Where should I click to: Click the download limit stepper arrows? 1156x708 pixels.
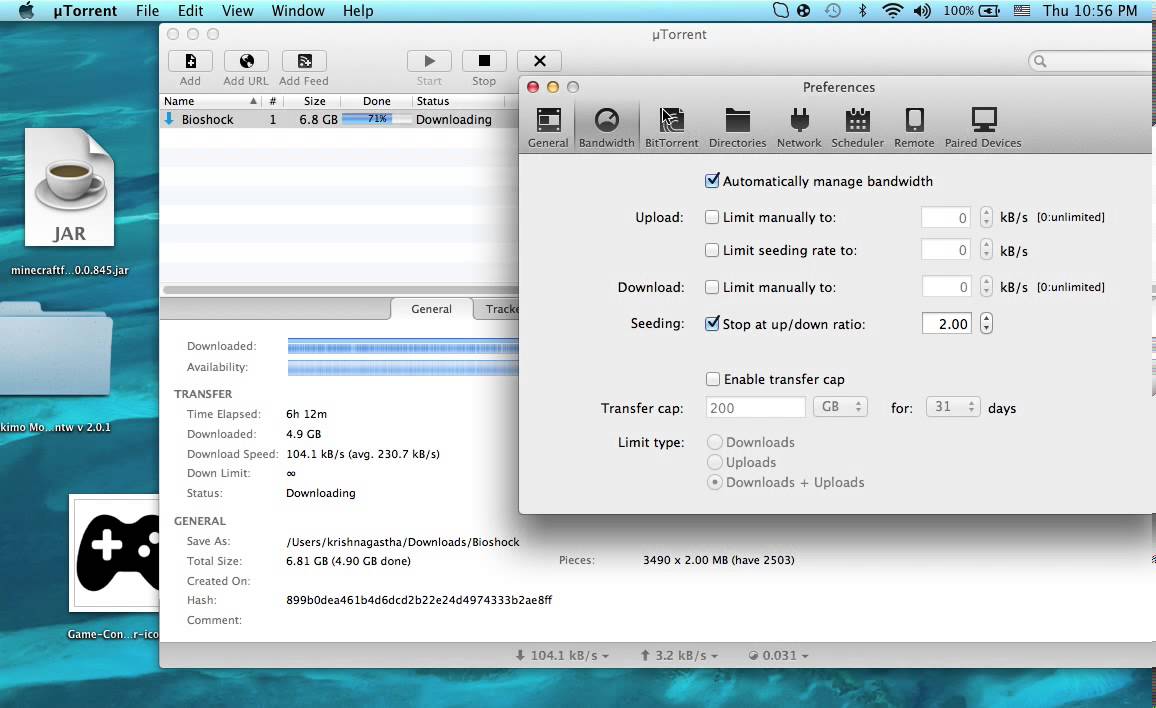[986, 287]
